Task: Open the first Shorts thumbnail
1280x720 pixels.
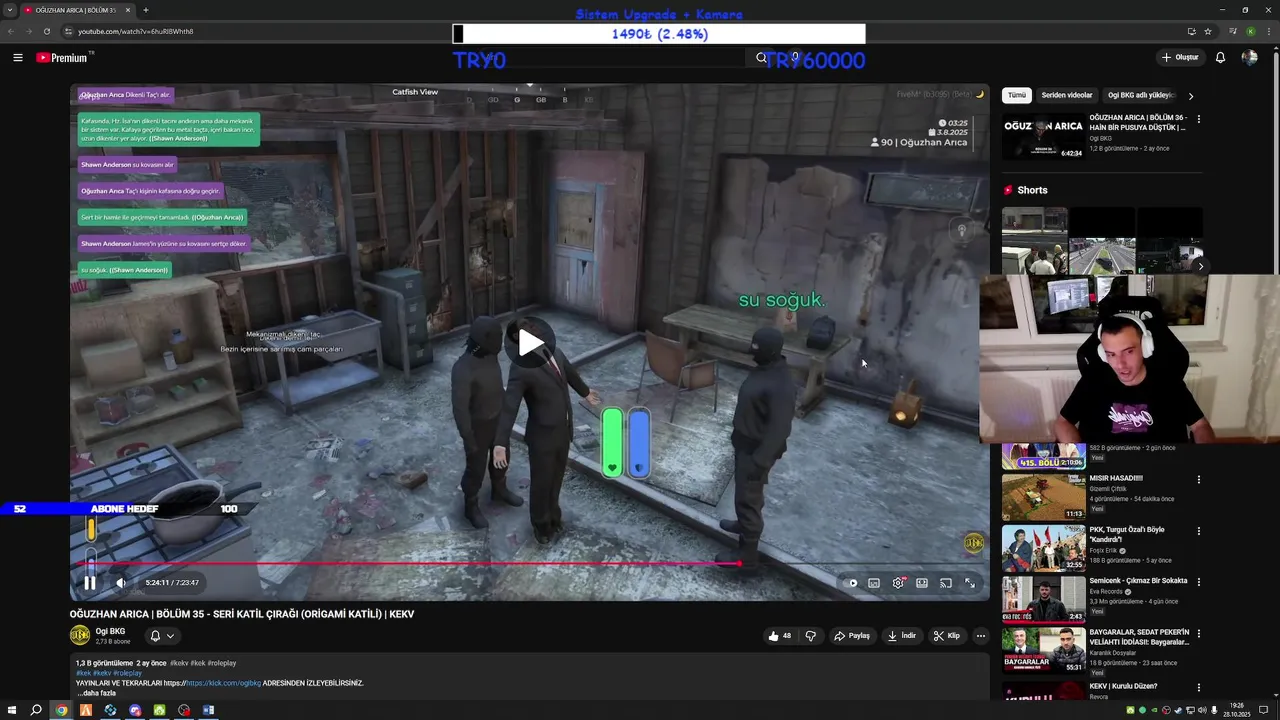Action: tap(1035, 240)
